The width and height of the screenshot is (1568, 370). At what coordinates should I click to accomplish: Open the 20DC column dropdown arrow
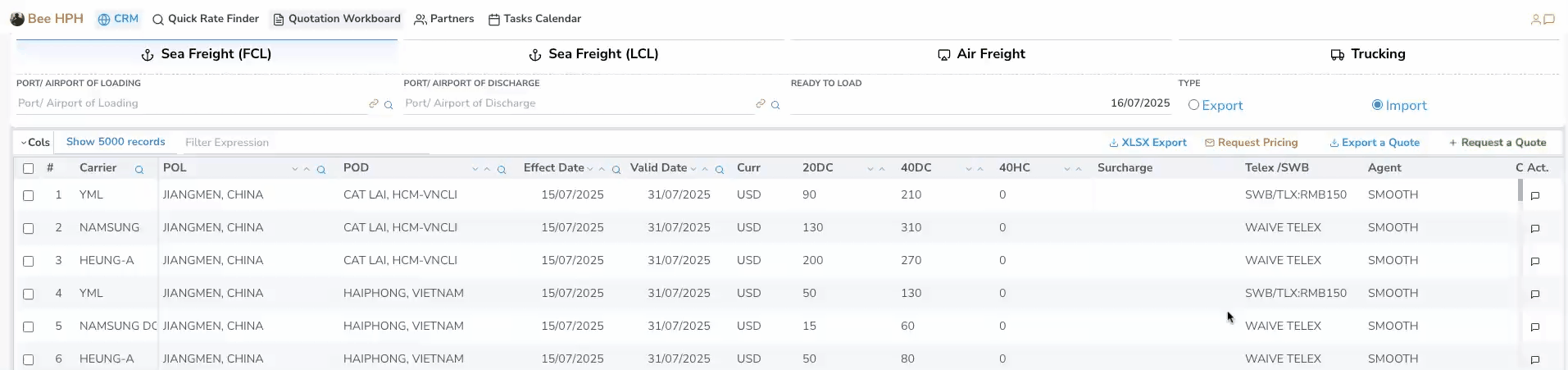tap(870, 170)
